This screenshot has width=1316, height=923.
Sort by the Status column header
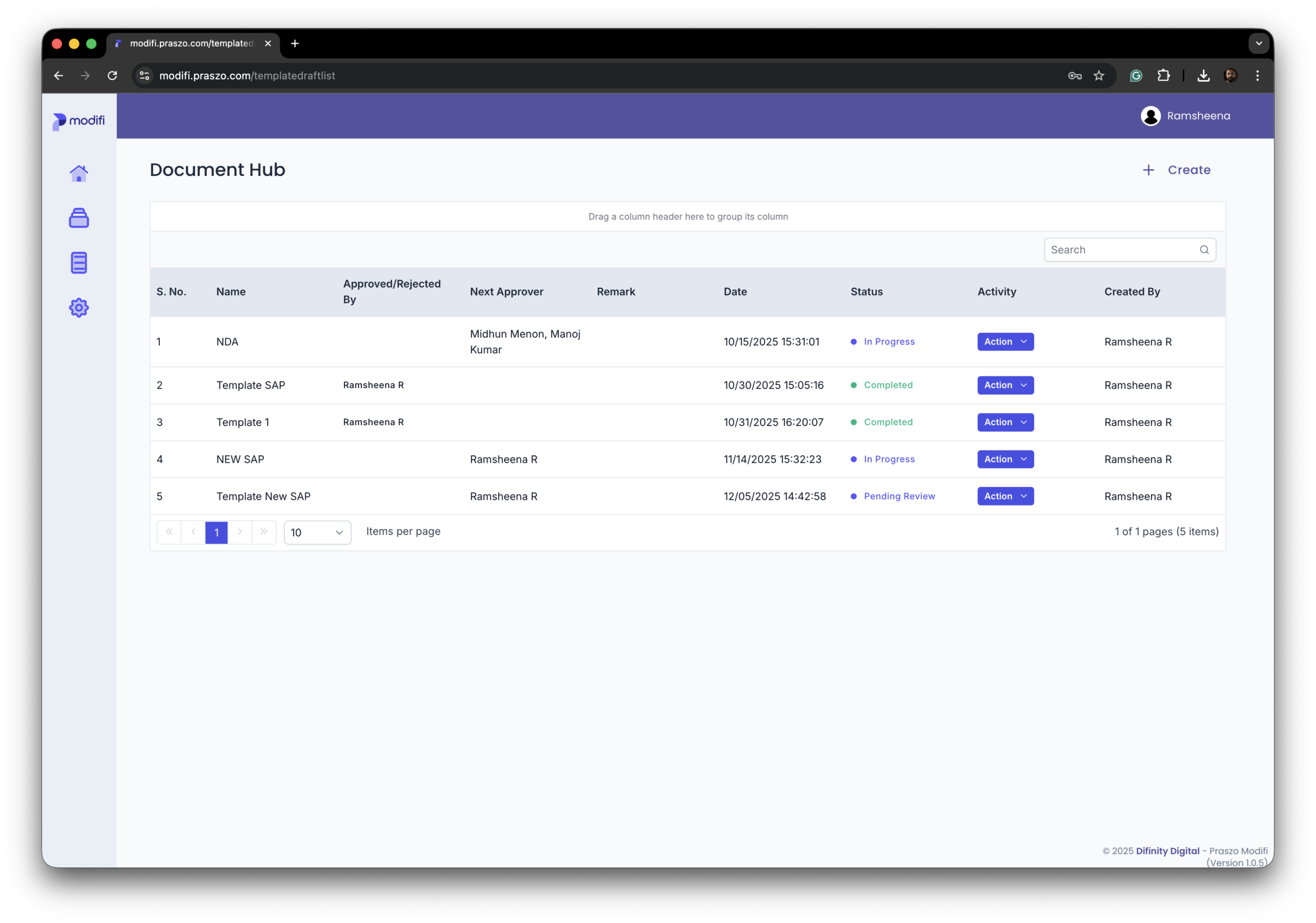pyautogui.click(x=866, y=292)
